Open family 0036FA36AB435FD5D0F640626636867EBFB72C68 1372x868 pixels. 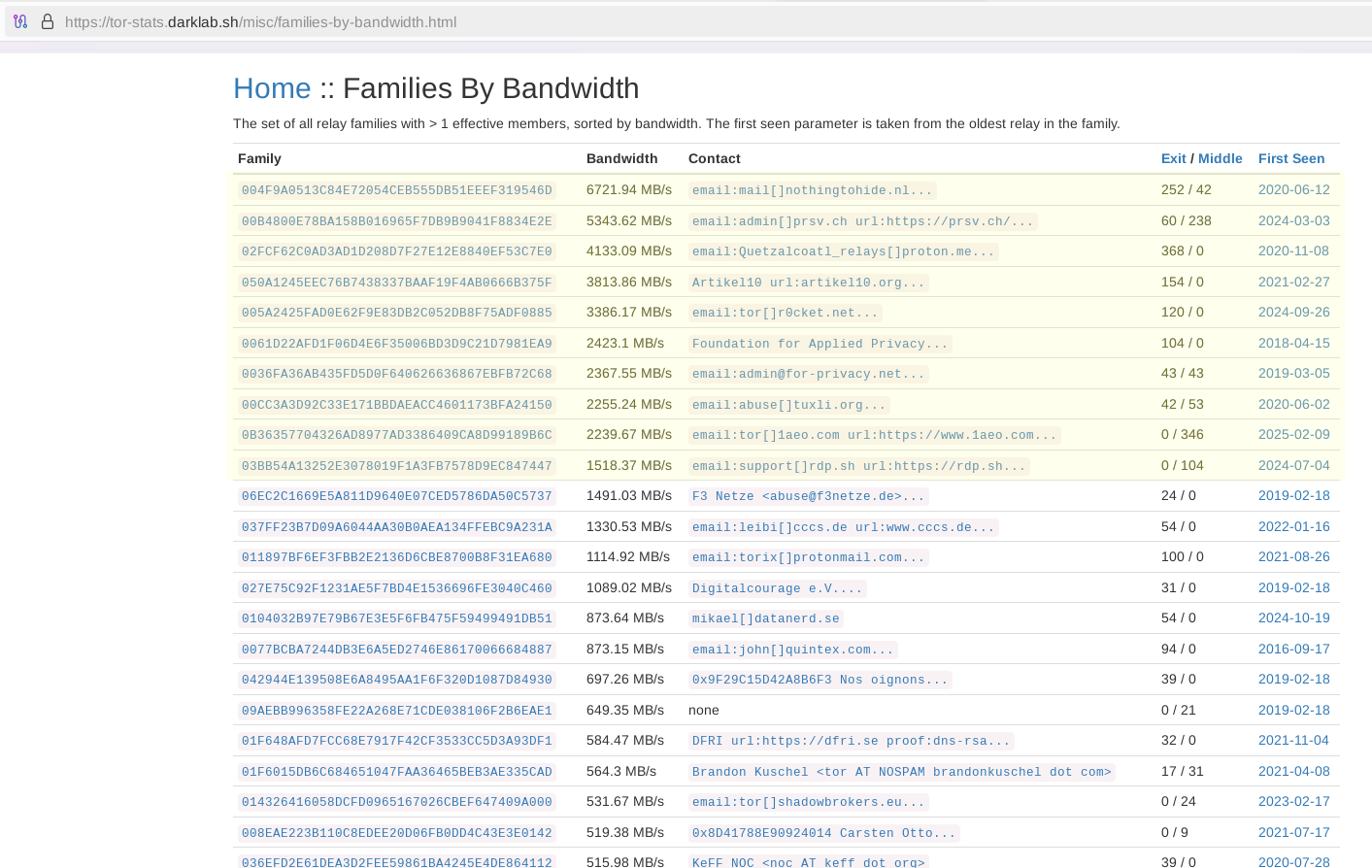point(397,374)
